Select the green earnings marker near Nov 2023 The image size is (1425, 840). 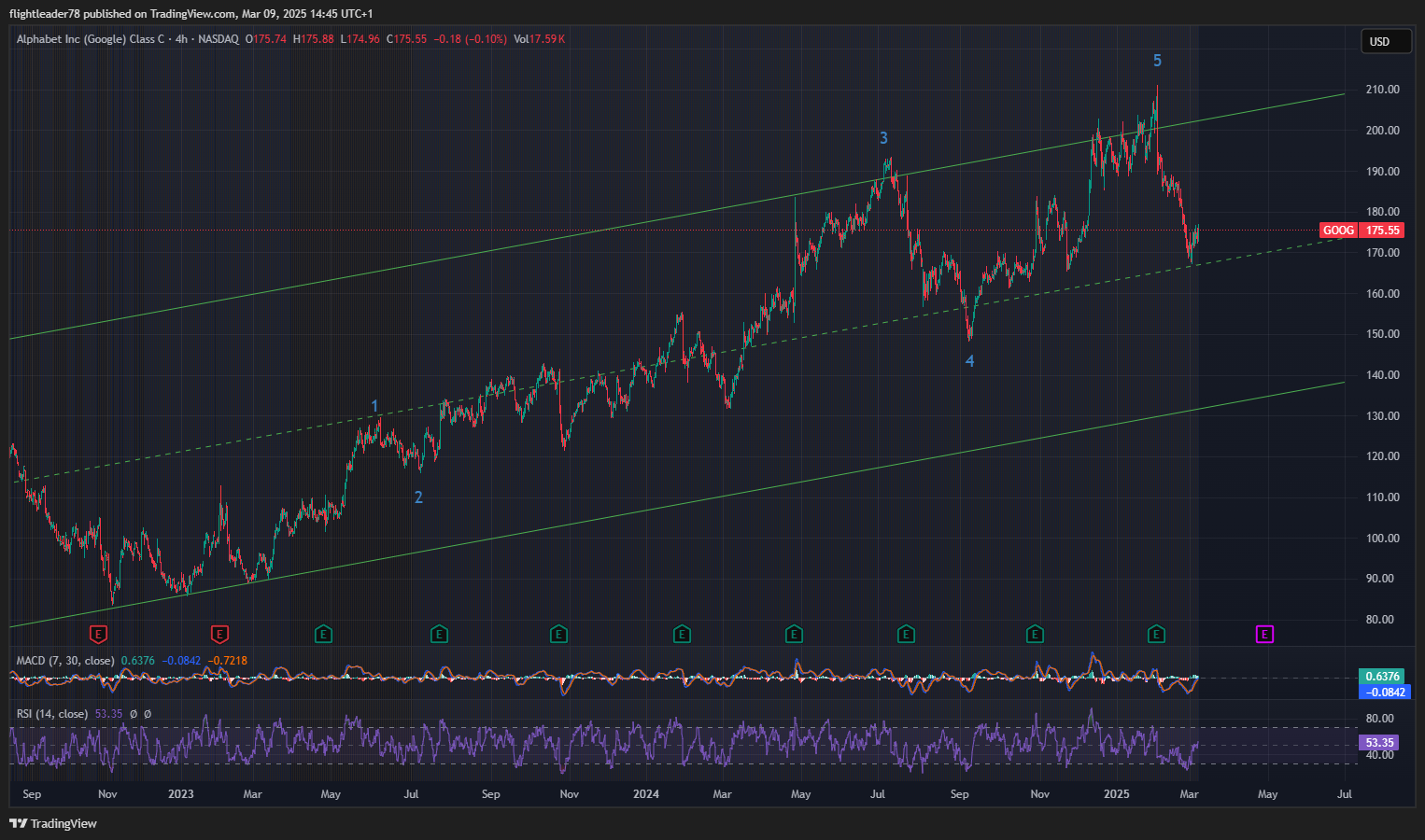(x=558, y=635)
